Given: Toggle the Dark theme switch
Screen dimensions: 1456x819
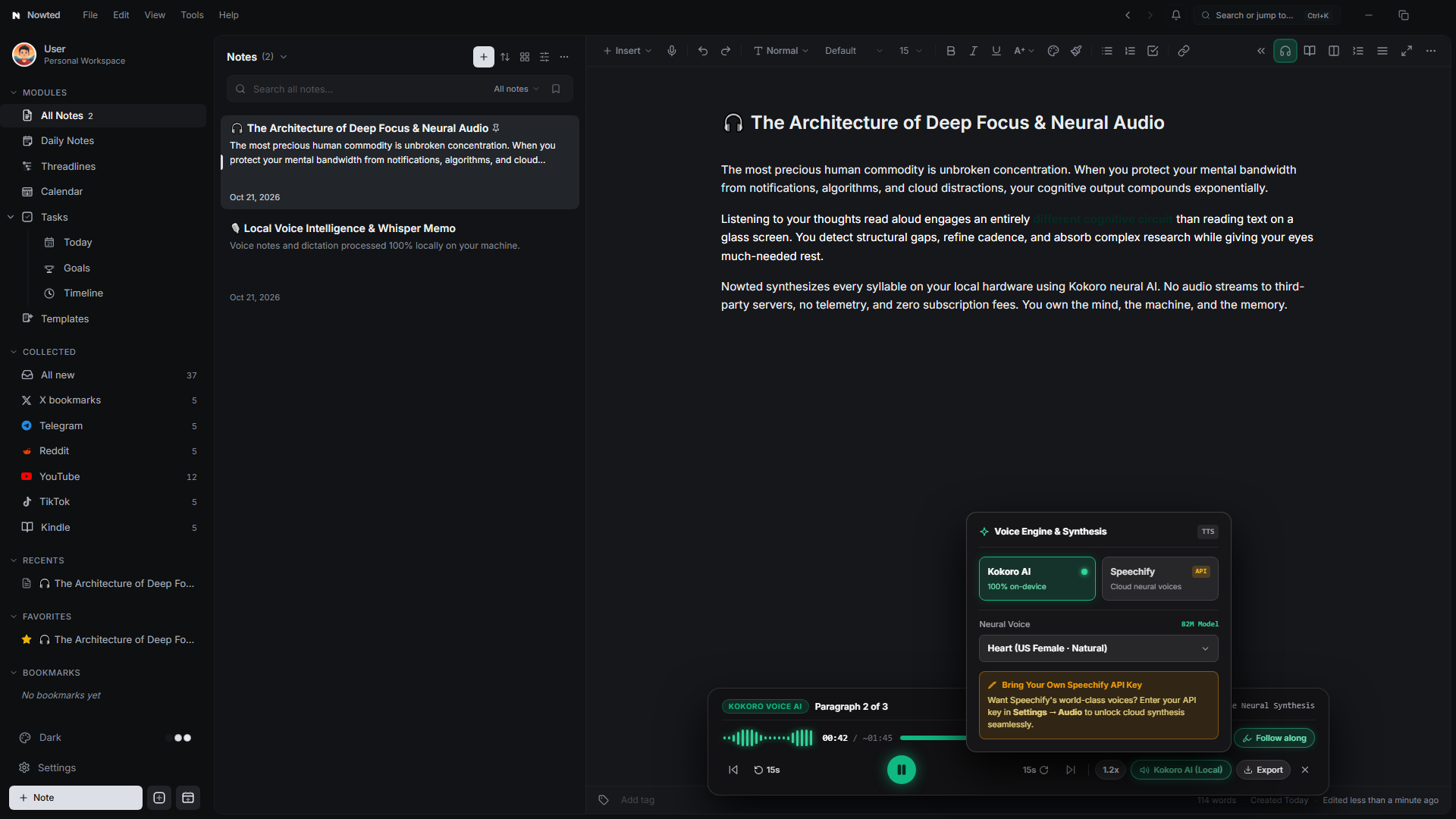Looking at the screenshot, I should pos(180,738).
